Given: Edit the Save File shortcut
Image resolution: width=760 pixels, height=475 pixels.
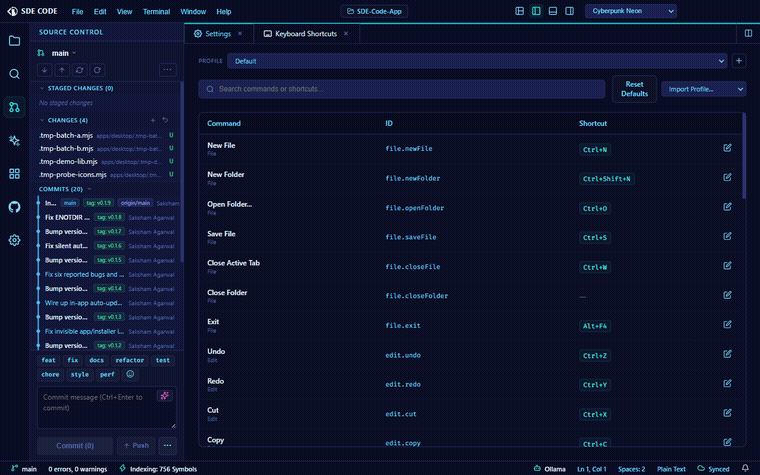Looking at the screenshot, I should pos(727,237).
